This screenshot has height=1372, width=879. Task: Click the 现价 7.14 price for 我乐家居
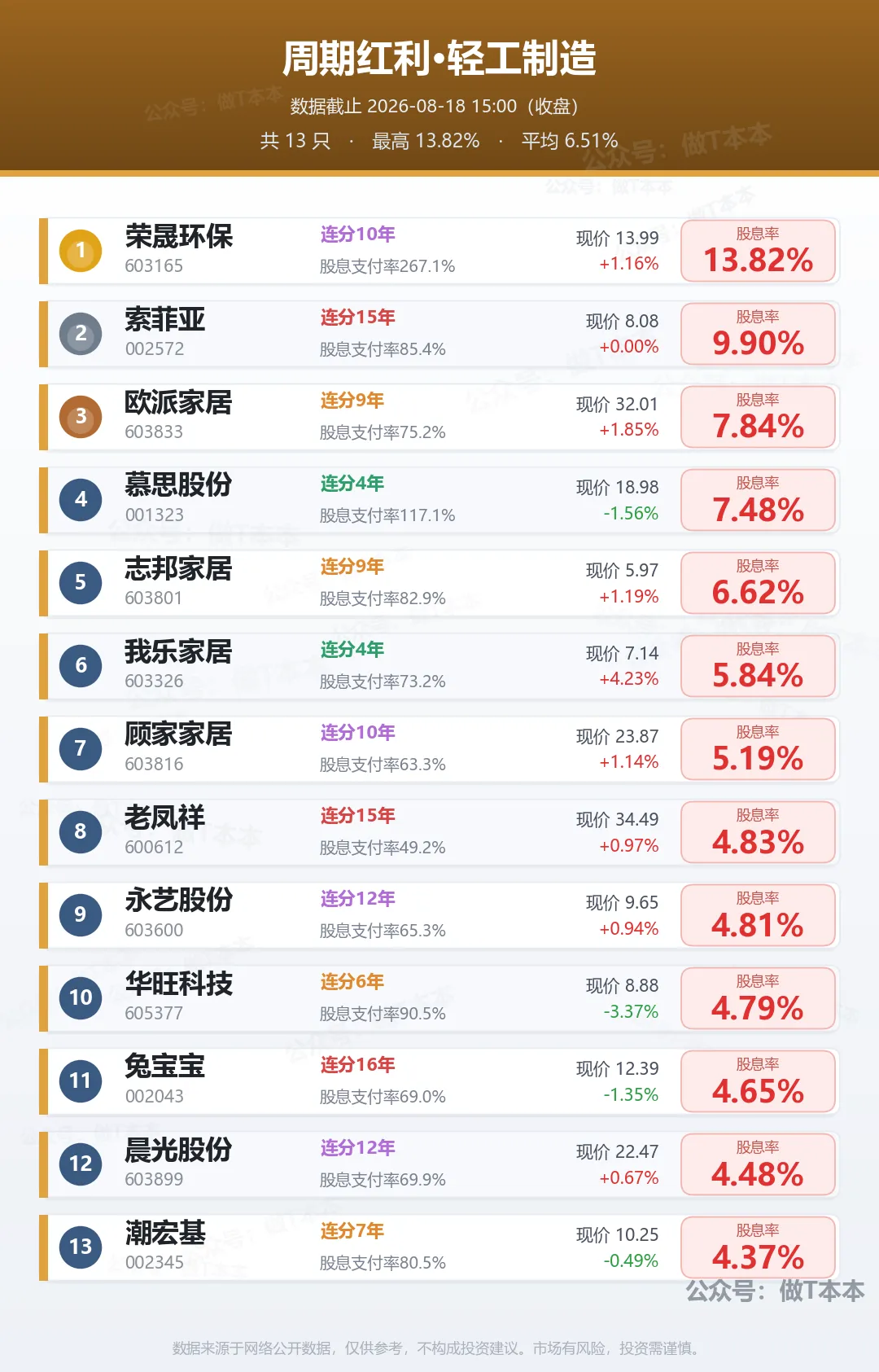[x=622, y=653]
